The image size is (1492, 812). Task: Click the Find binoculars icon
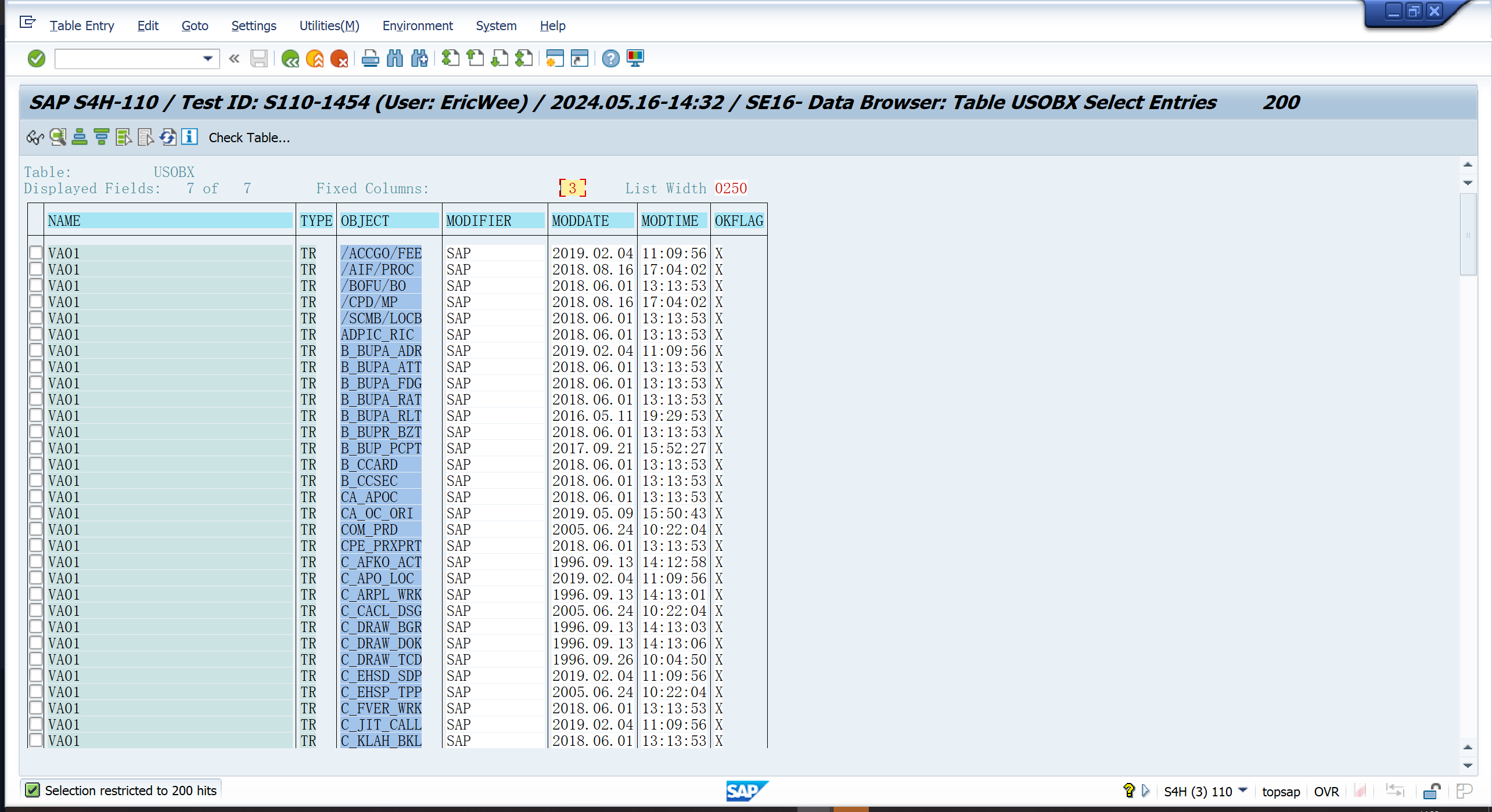[x=395, y=59]
